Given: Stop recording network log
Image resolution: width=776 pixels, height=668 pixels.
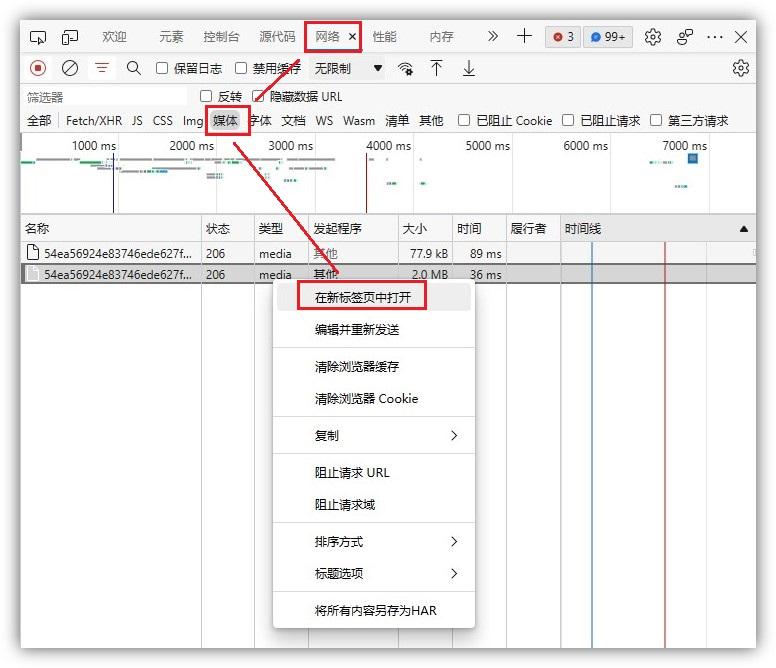Looking at the screenshot, I should [x=38, y=68].
